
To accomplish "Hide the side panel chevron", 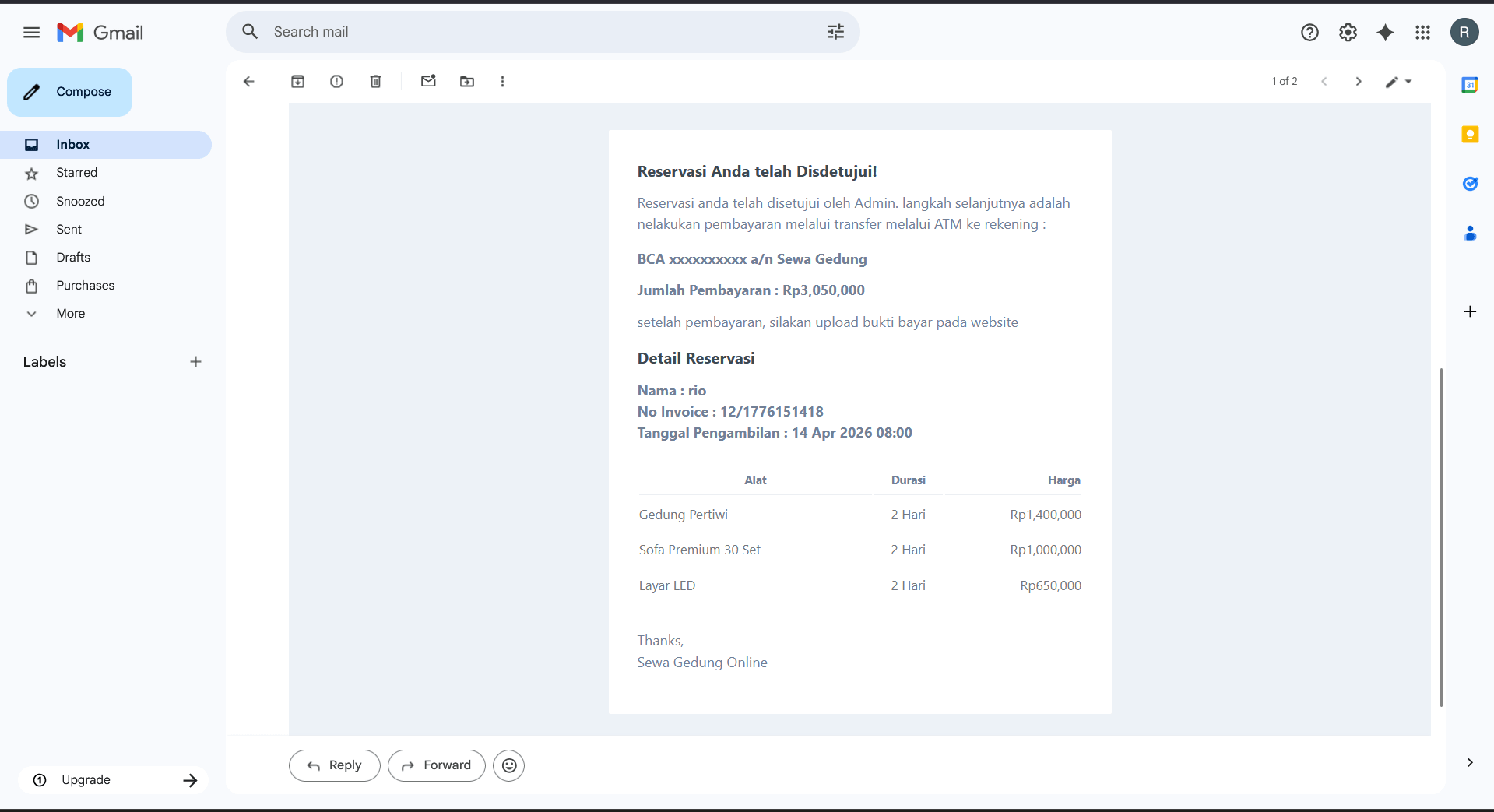I will (x=1470, y=762).
